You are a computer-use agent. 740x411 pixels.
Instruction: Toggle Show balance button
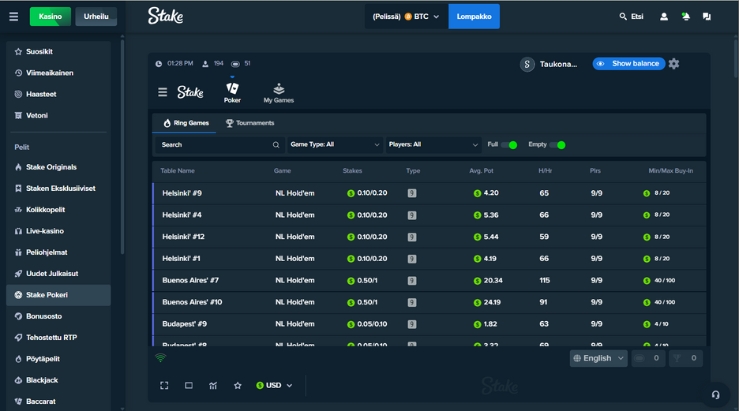tap(629, 64)
